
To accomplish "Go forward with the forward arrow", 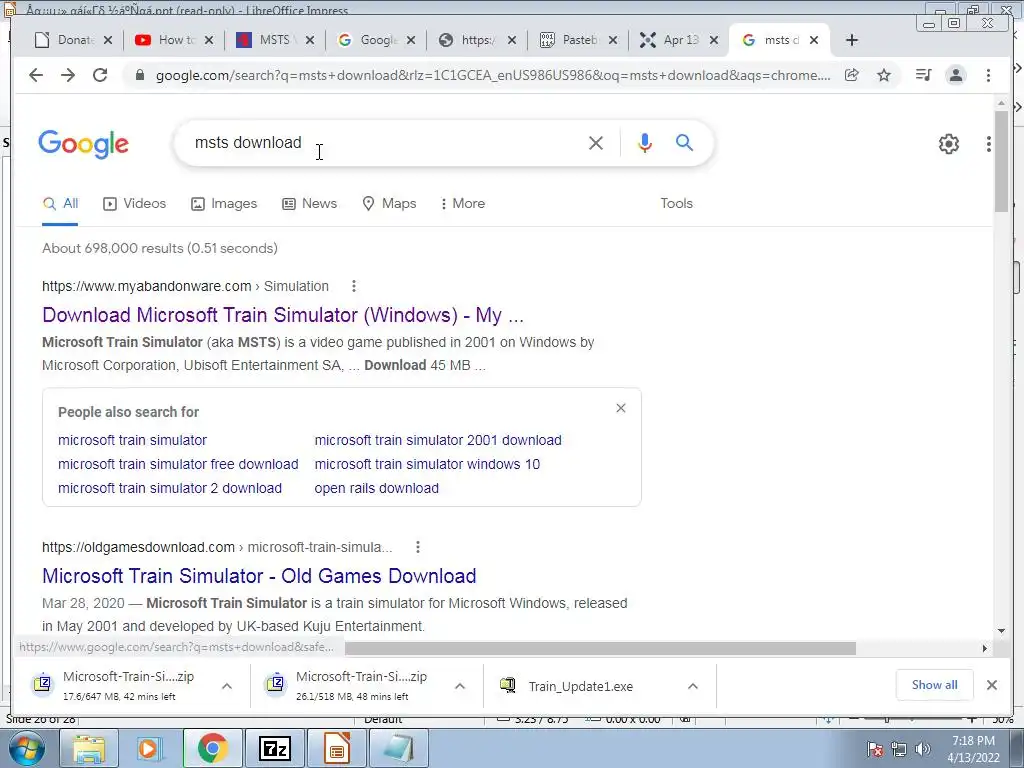I will point(68,75).
